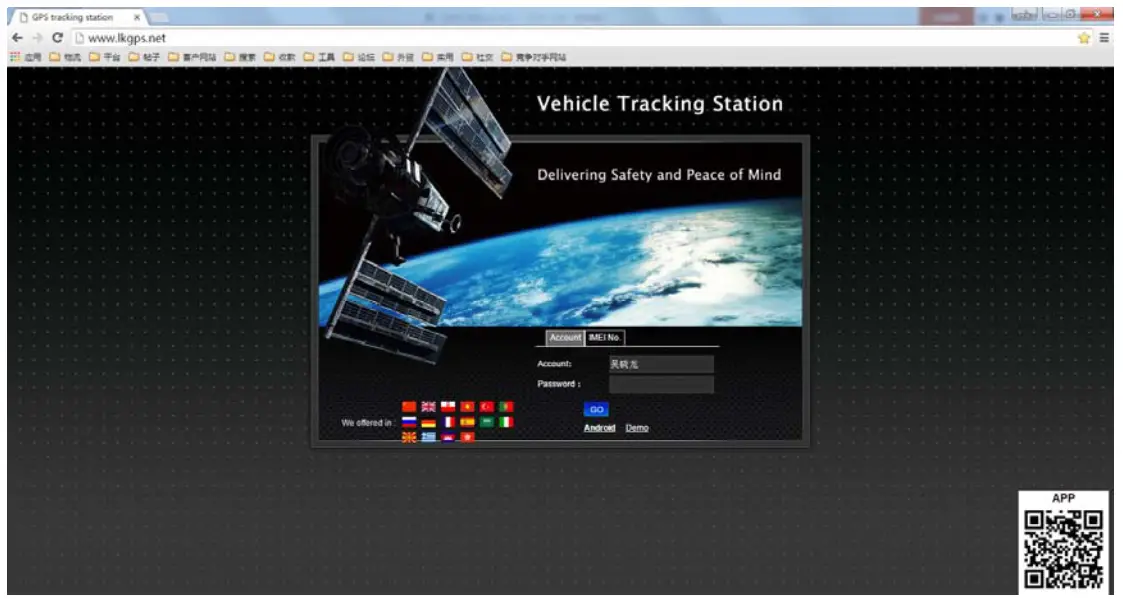The height and width of the screenshot is (599, 1123).
Task: Open a new browser tab
Action: 159,17
